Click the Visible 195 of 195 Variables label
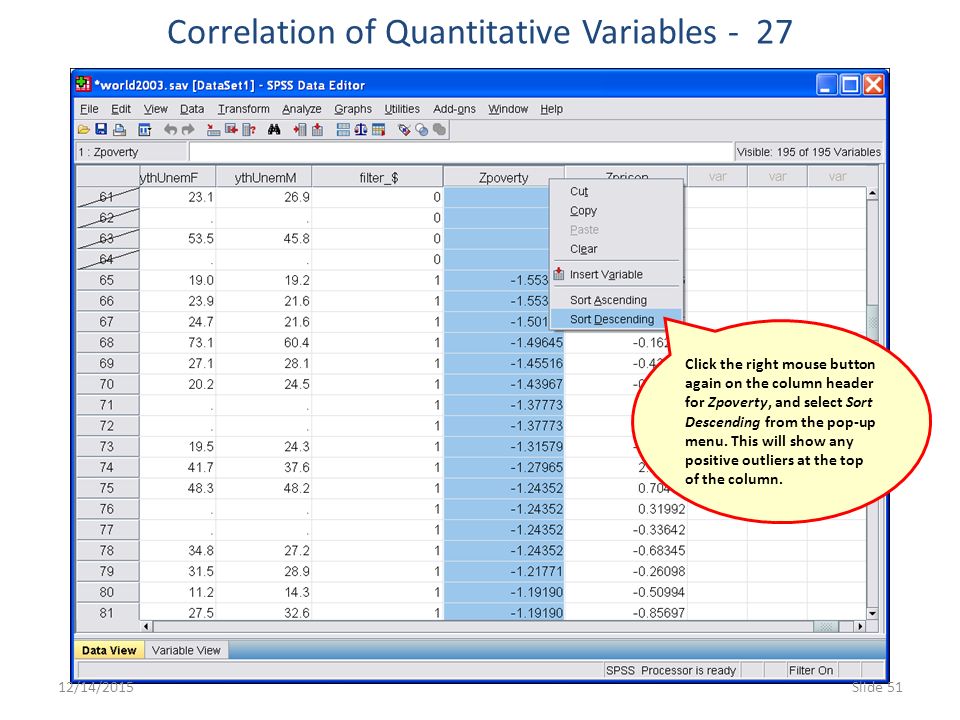Image resolution: width=960 pixels, height=720 pixels. point(808,152)
